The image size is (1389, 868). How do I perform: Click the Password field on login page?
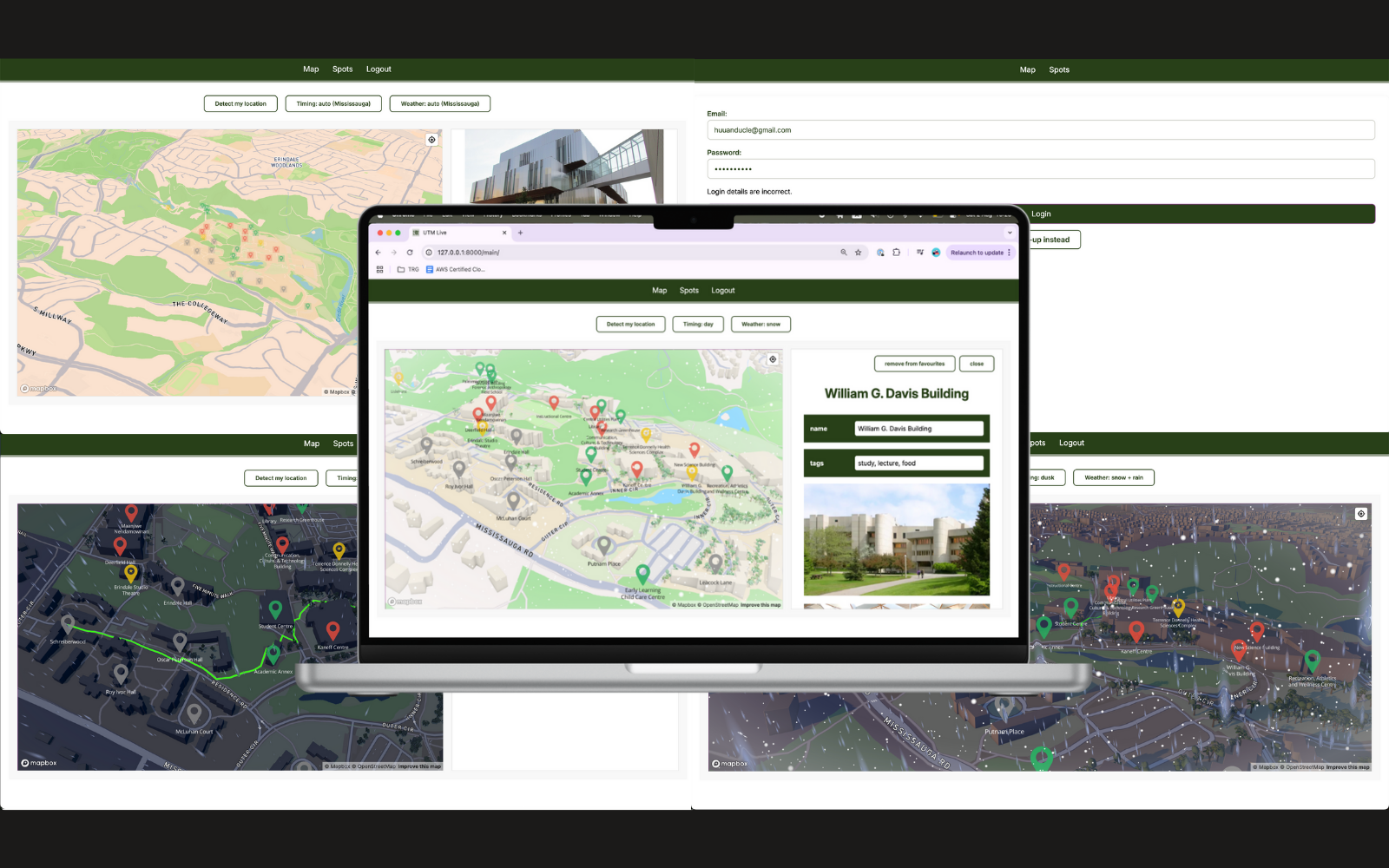tap(1041, 168)
